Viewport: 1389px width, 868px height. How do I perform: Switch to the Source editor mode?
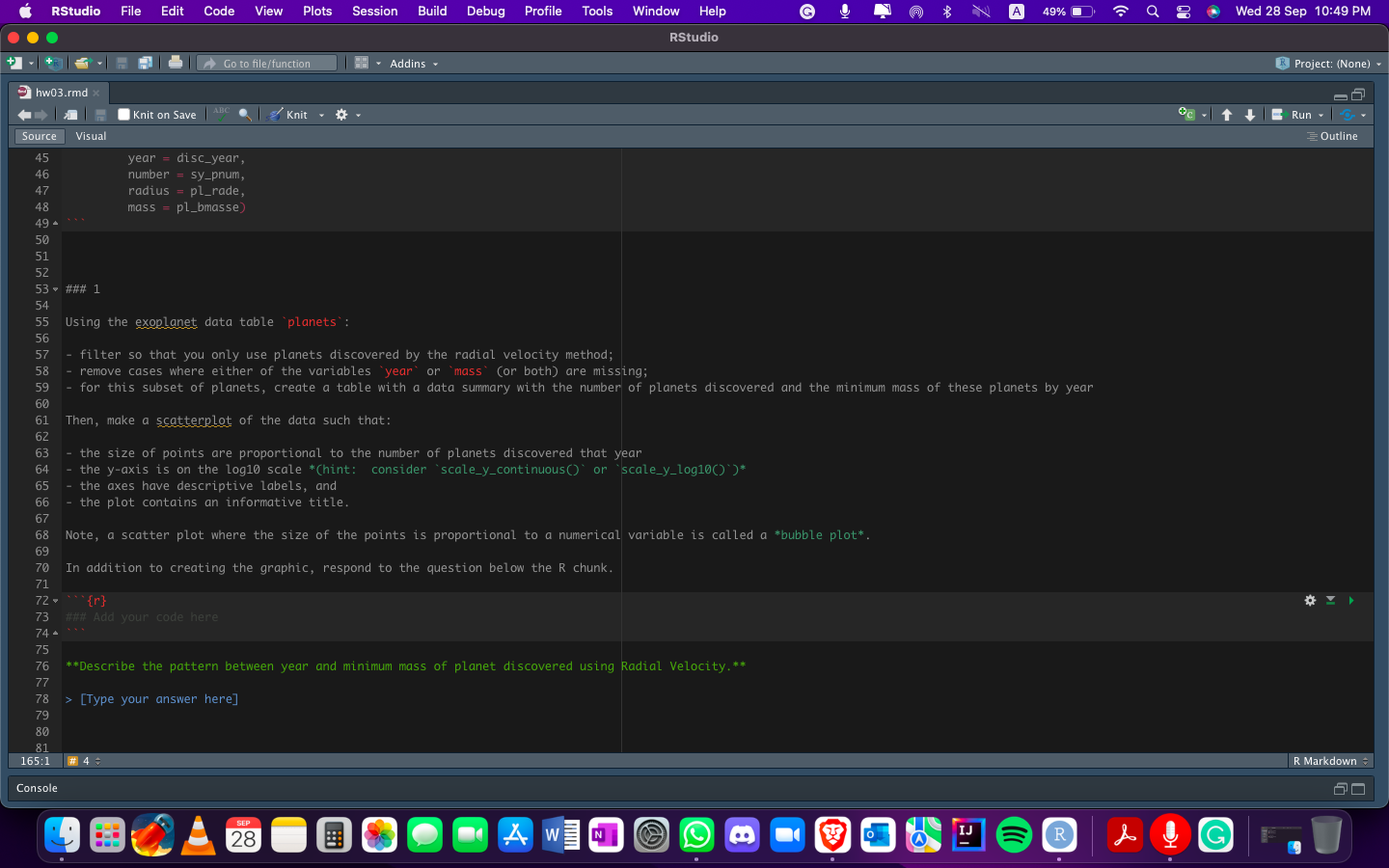(40, 136)
